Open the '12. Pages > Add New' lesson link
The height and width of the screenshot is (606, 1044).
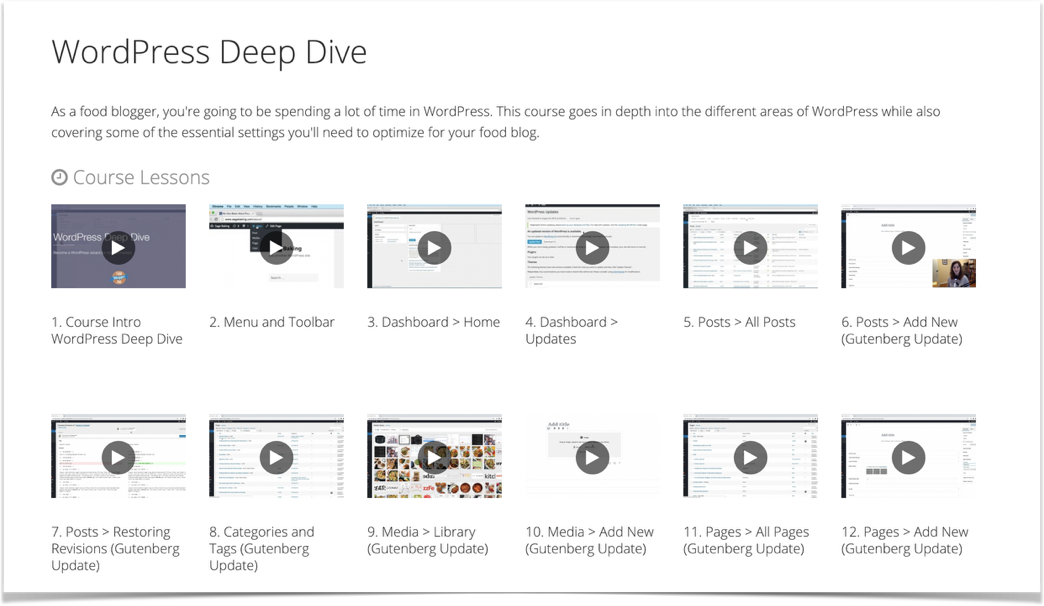(904, 540)
